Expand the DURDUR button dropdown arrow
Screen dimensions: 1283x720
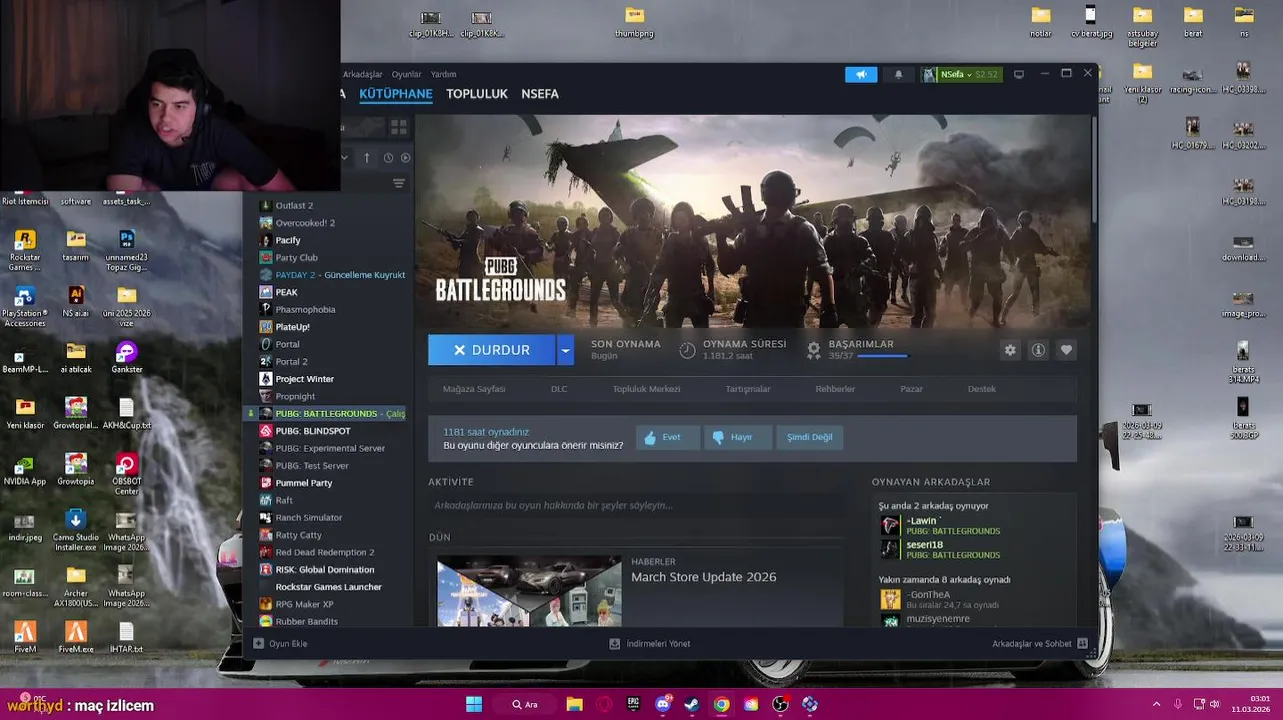click(x=565, y=350)
